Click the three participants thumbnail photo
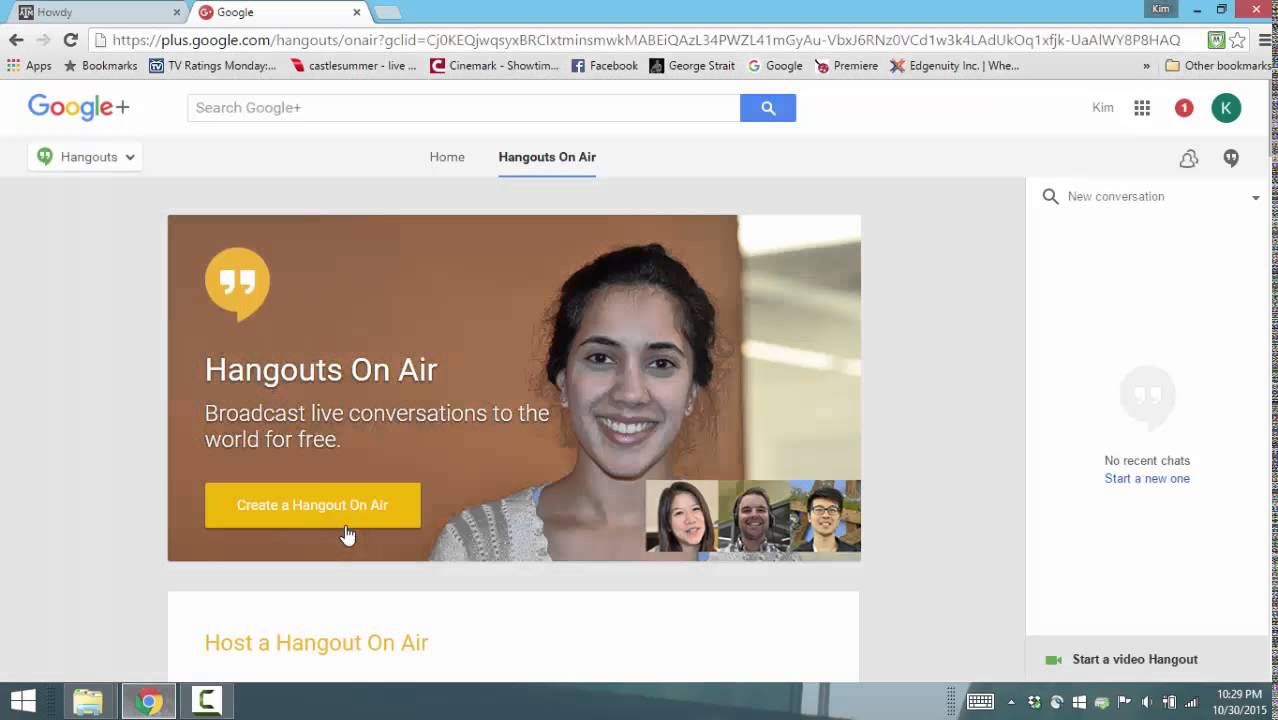1278x720 pixels. pos(753,516)
